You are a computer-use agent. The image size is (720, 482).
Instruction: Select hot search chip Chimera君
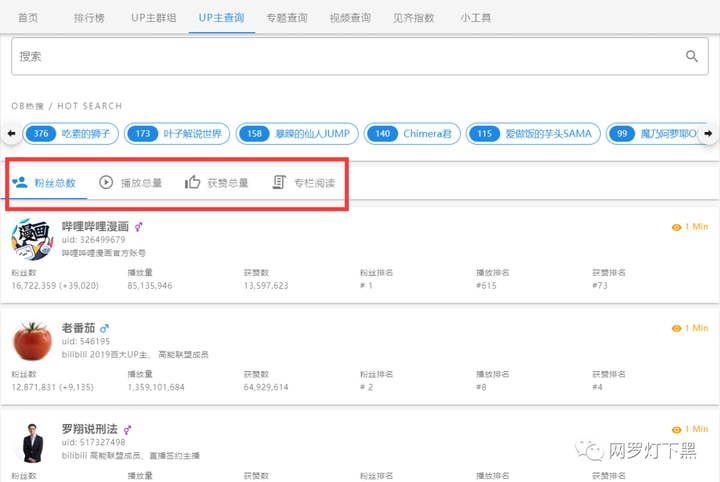412,134
